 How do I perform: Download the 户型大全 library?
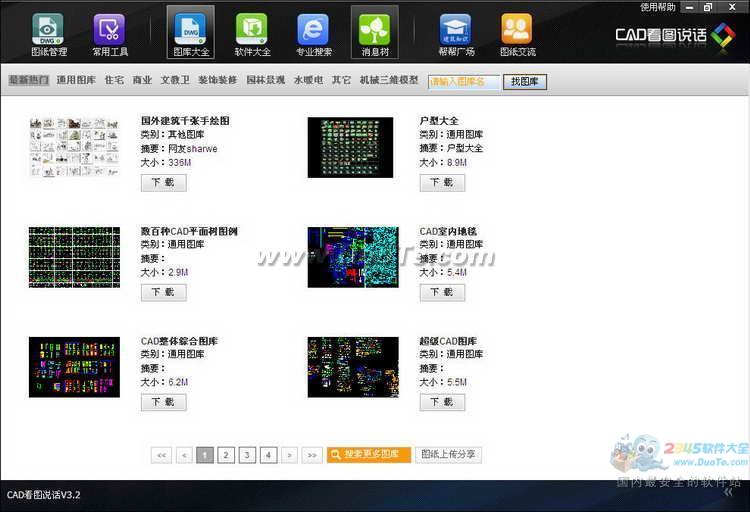pyautogui.click(x=441, y=183)
